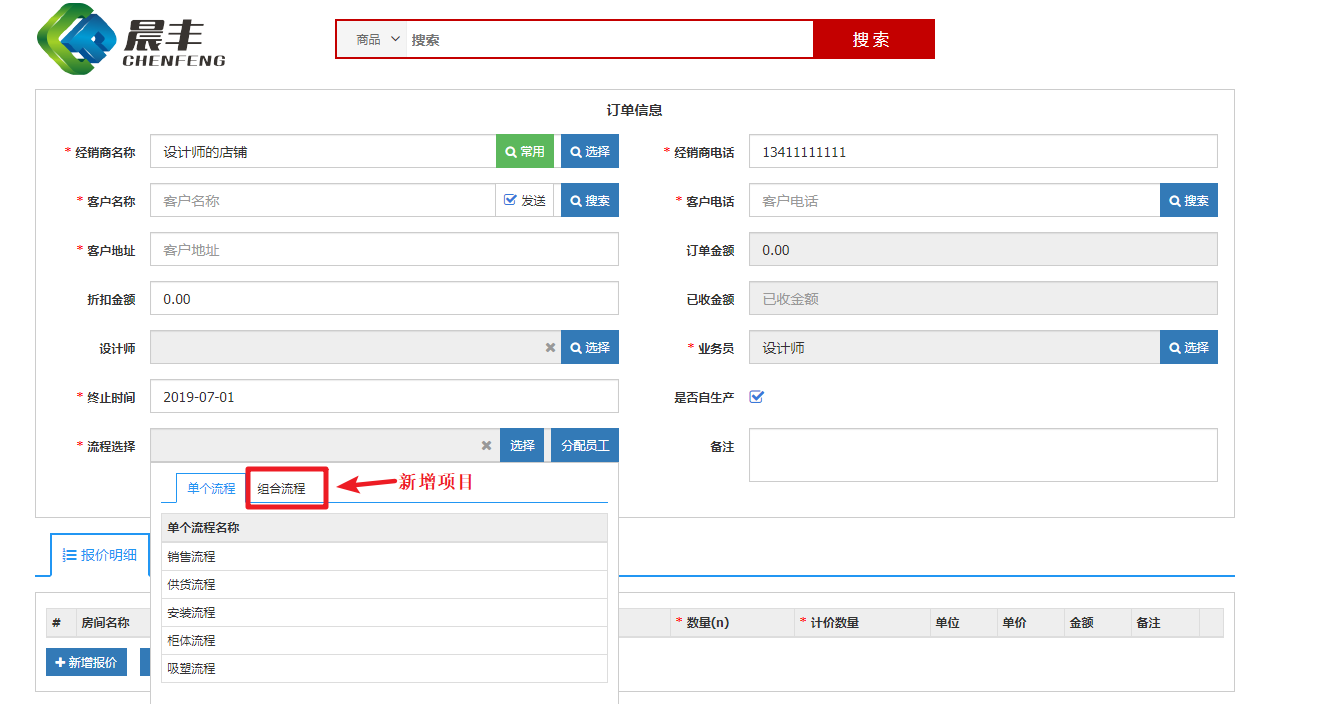Image resolution: width=1322 pixels, height=704 pixels.
Task: Click the Chenfeng logo icon
Action: [x=76, y=39]
